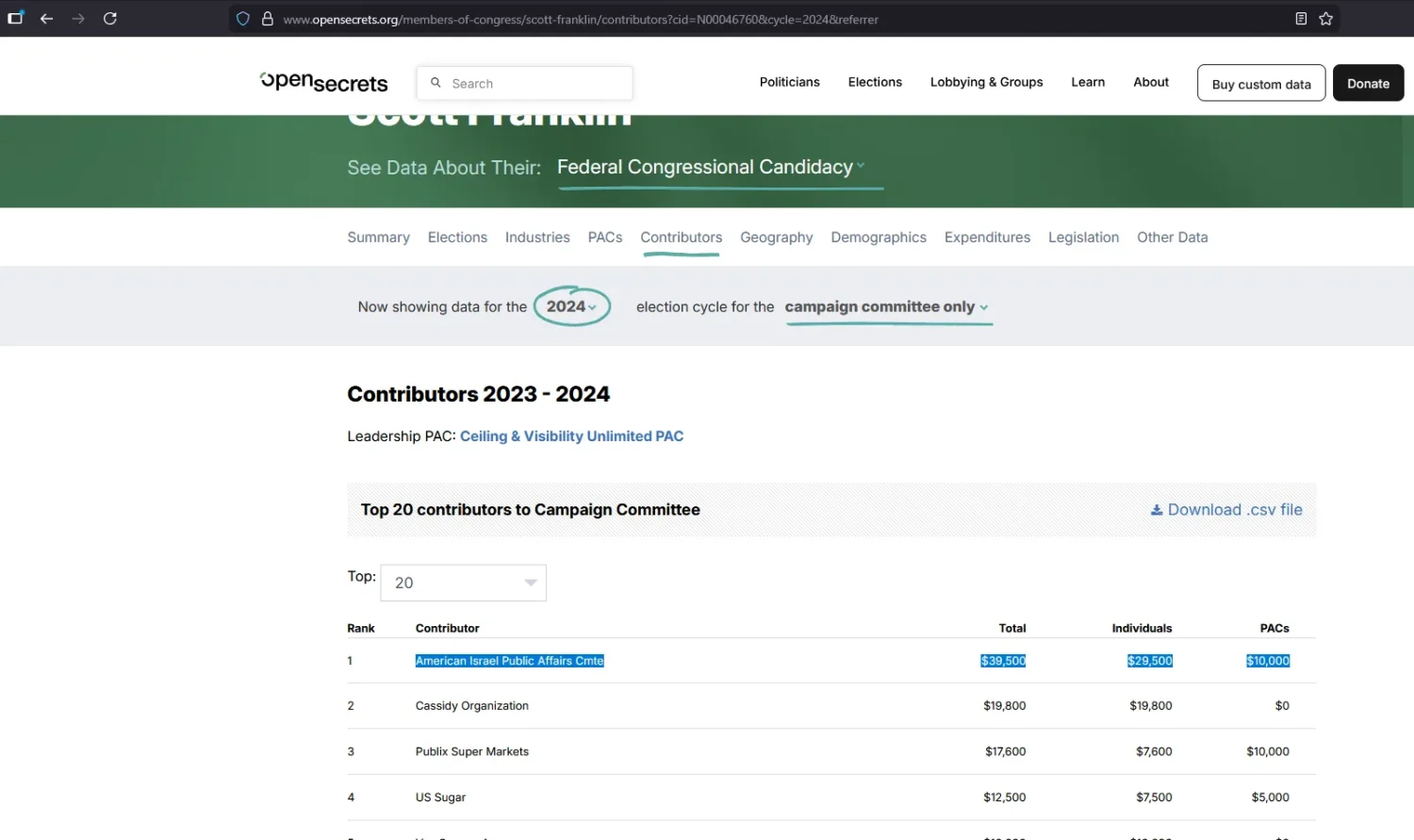
Task: Switch to the Geography tab
Action: click(777, 238)
